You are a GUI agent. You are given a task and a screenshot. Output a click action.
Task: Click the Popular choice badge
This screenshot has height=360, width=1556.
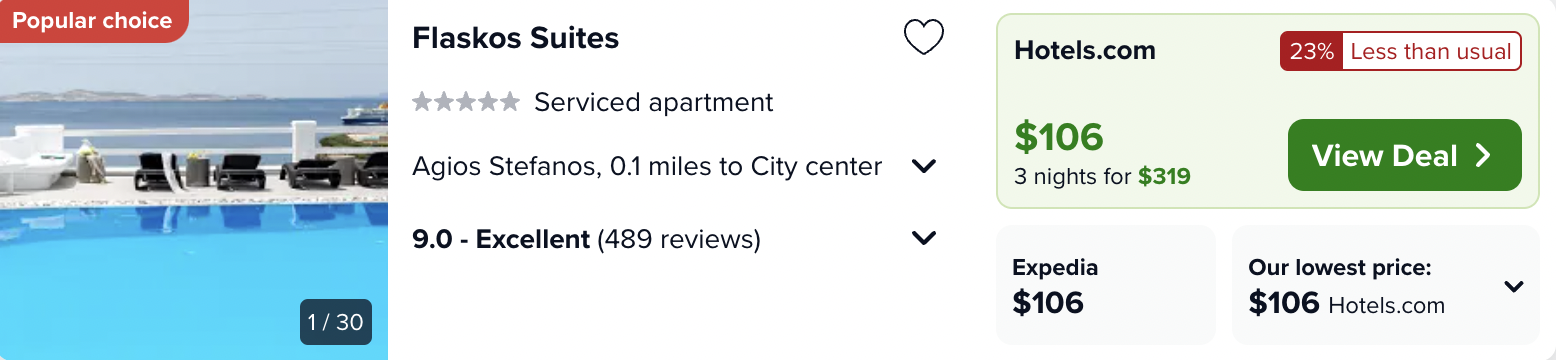pyautogui.click(x=93, y=21)
